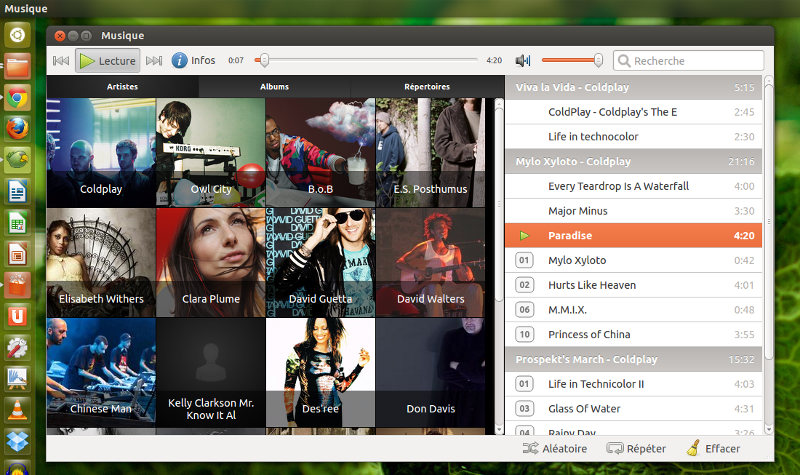
Task: Launch Firefox from the launcher
Action: (17, 129)
